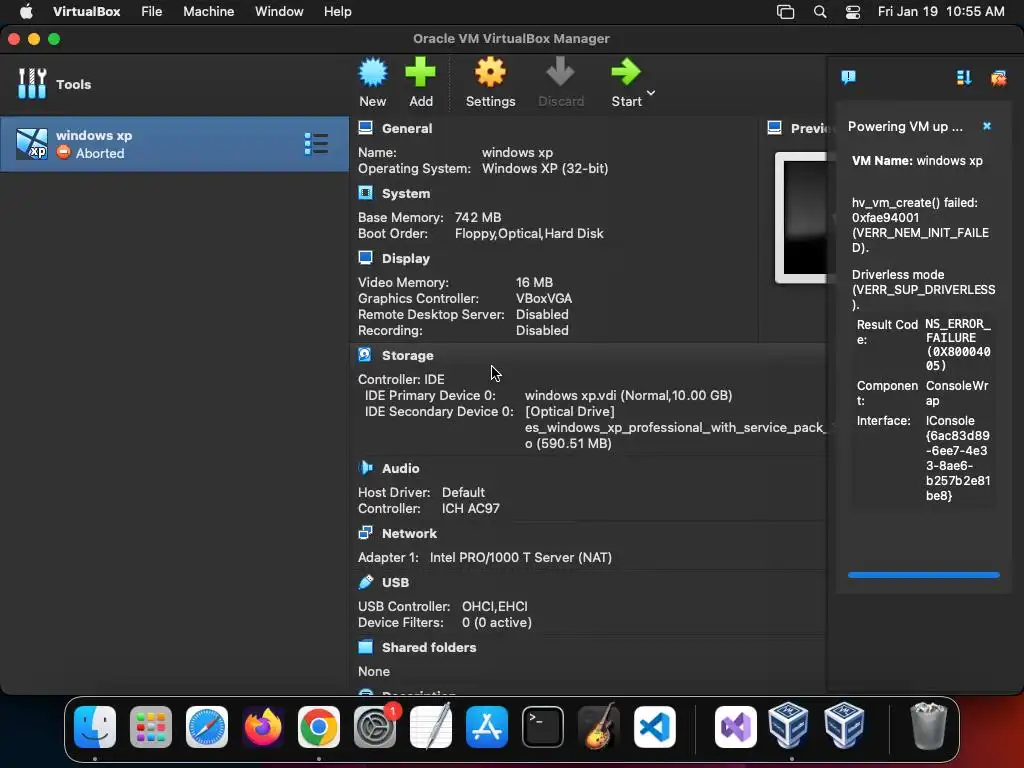Screen dimensions: 1024x768
Task: Open the Machine menu
Action: (x=208, y=11)
